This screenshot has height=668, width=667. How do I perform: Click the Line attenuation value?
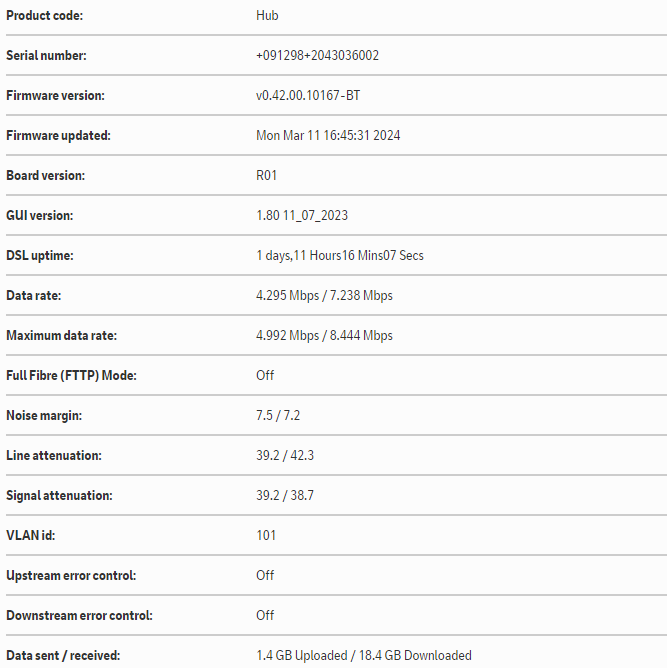pos(284,456)
